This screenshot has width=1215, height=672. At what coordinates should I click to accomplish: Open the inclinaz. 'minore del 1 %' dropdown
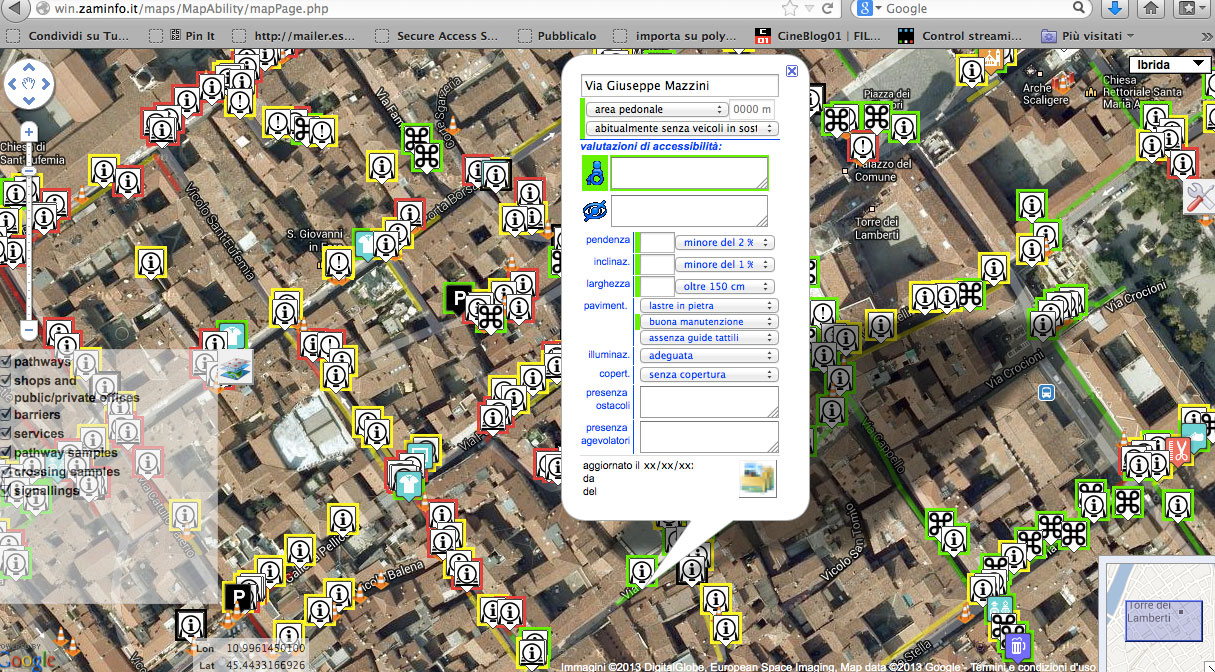(726, 264)
